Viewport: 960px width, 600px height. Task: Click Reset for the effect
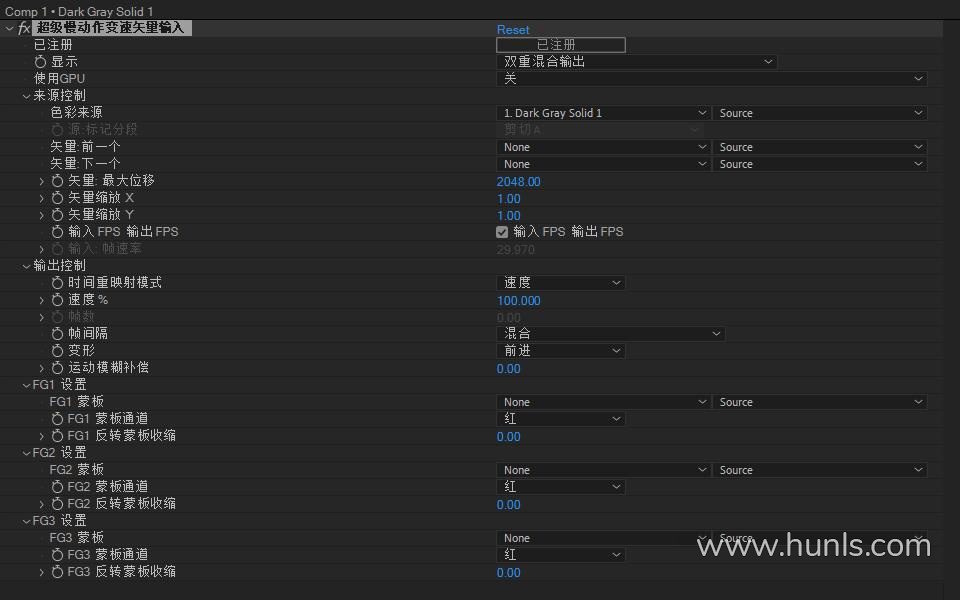[513, 30]
